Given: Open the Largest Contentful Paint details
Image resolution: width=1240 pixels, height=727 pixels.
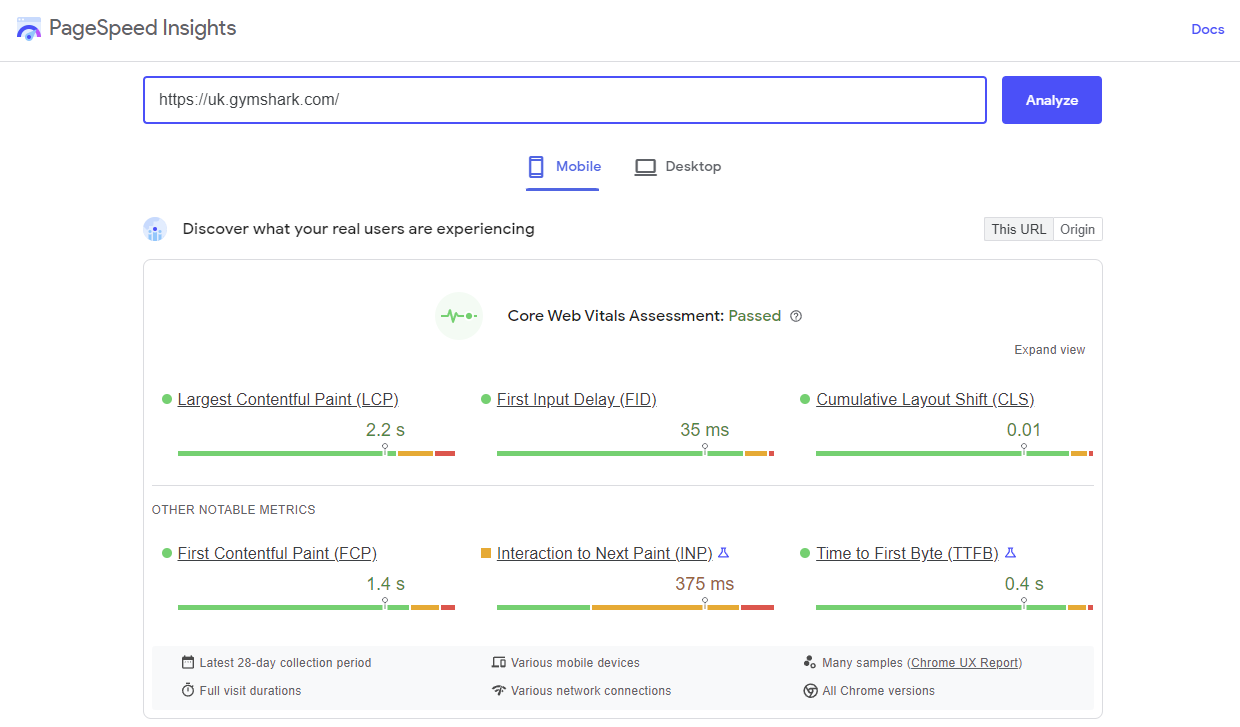Looking at the screenshot, I should (287, 399).
